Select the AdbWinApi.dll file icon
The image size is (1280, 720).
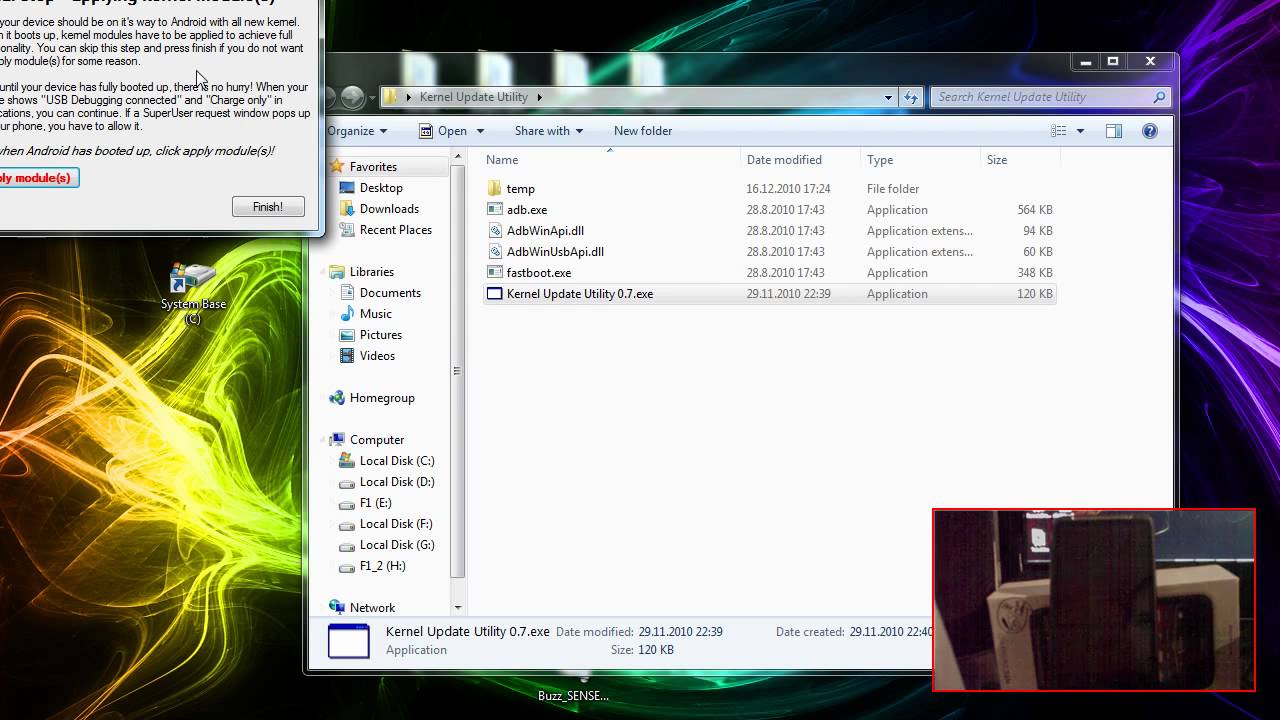pyautogui.click(x=494, y=230)
